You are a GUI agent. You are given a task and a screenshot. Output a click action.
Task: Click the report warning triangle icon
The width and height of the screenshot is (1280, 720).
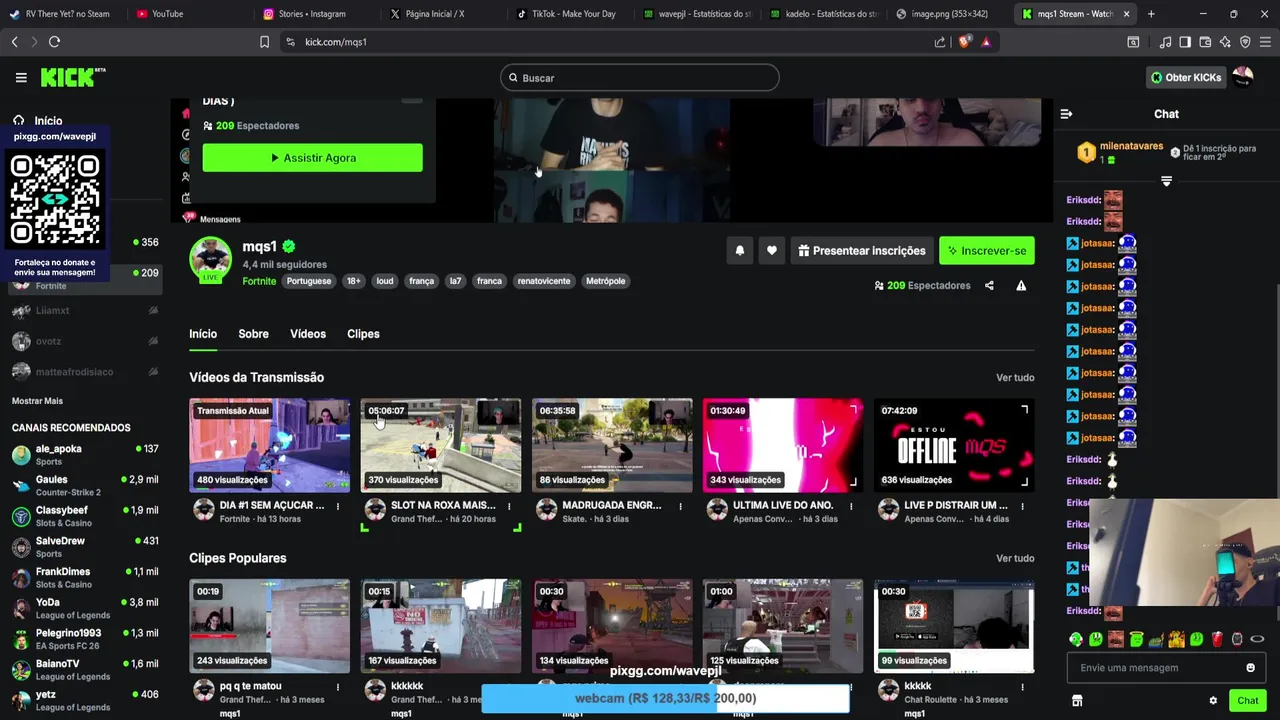click(x=1021, y=286)
